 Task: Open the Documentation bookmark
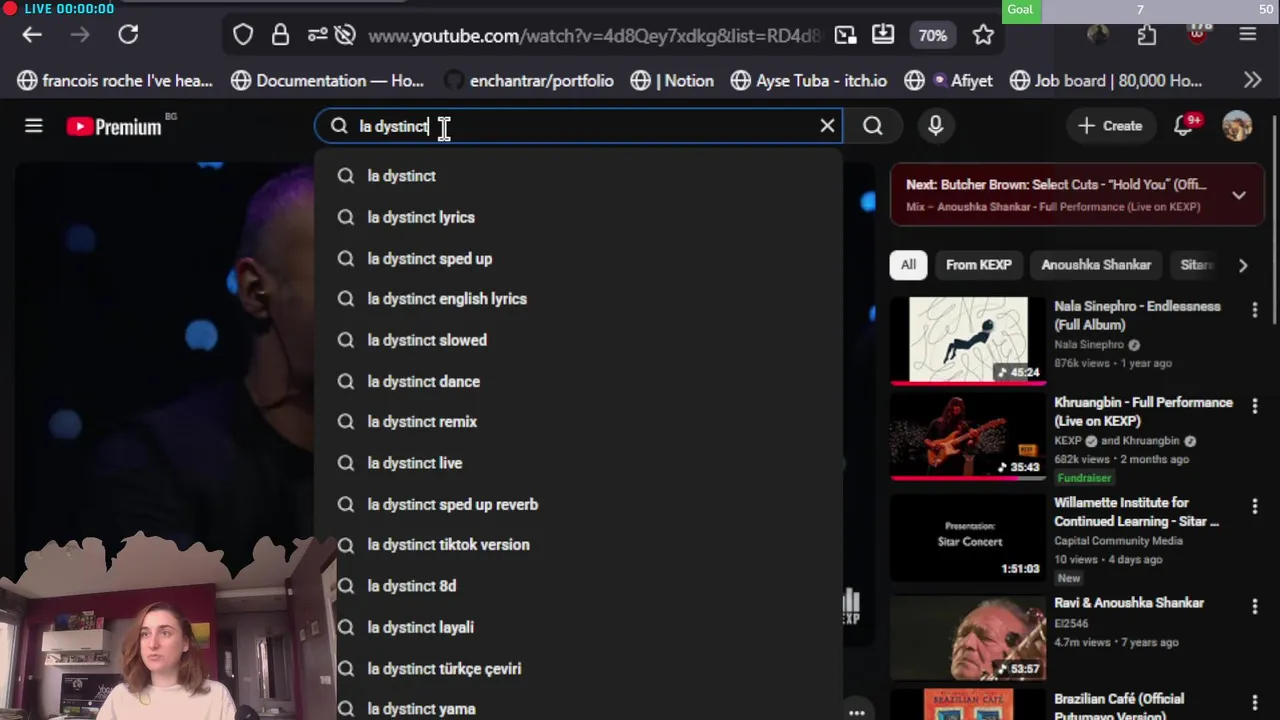coord(327,81)
